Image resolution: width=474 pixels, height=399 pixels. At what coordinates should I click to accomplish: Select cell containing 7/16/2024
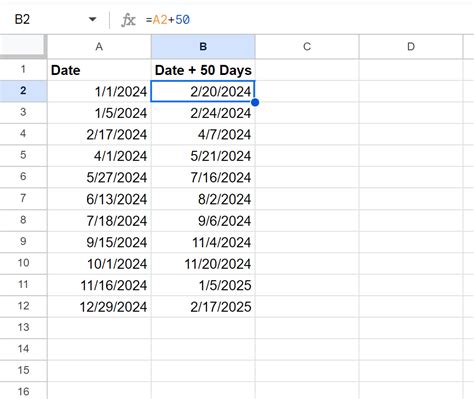[203, 177]
